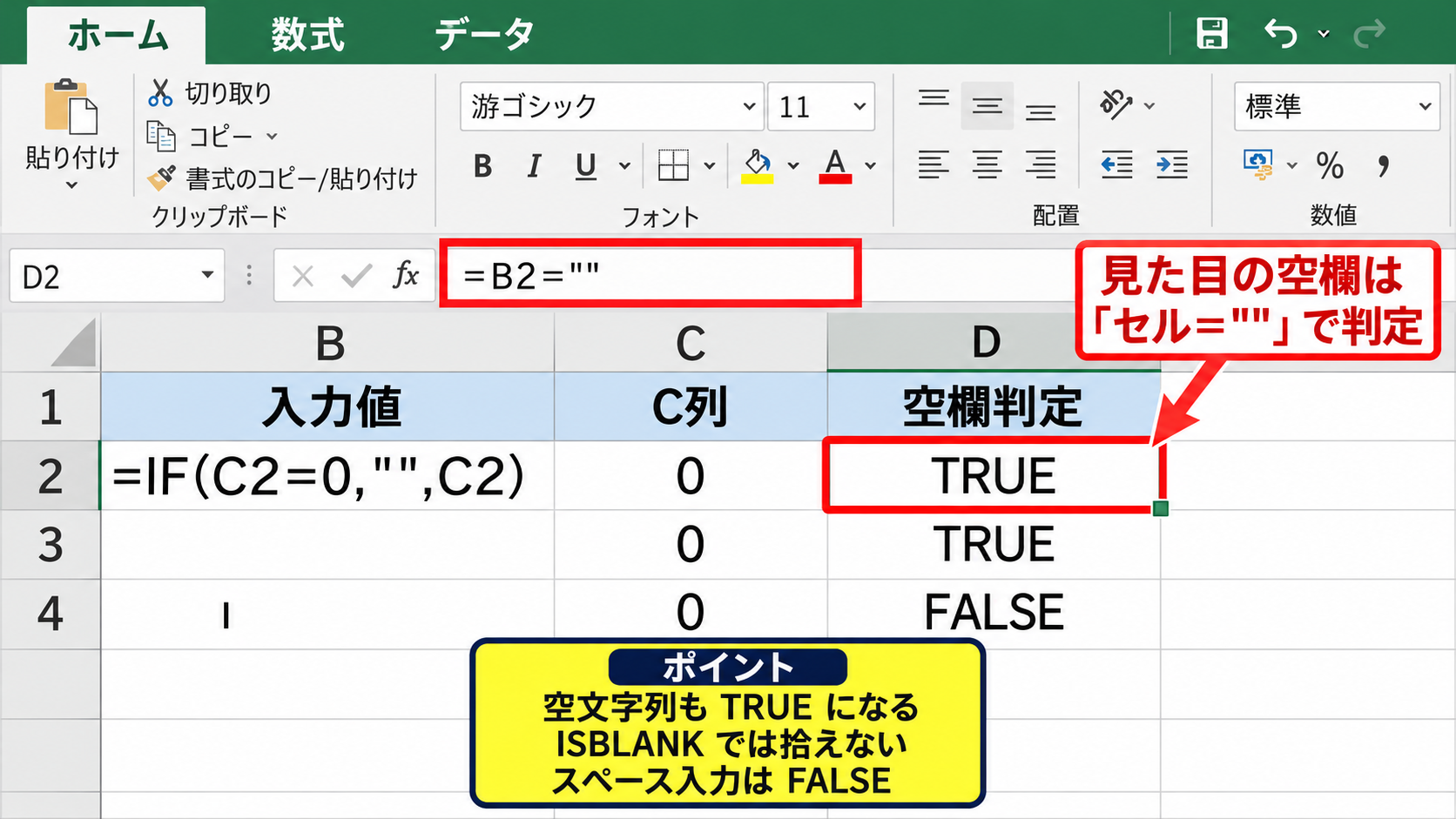The width and height of the screenshot is (1456, 819).
Task: Align text right
Action: (1040, 164)
